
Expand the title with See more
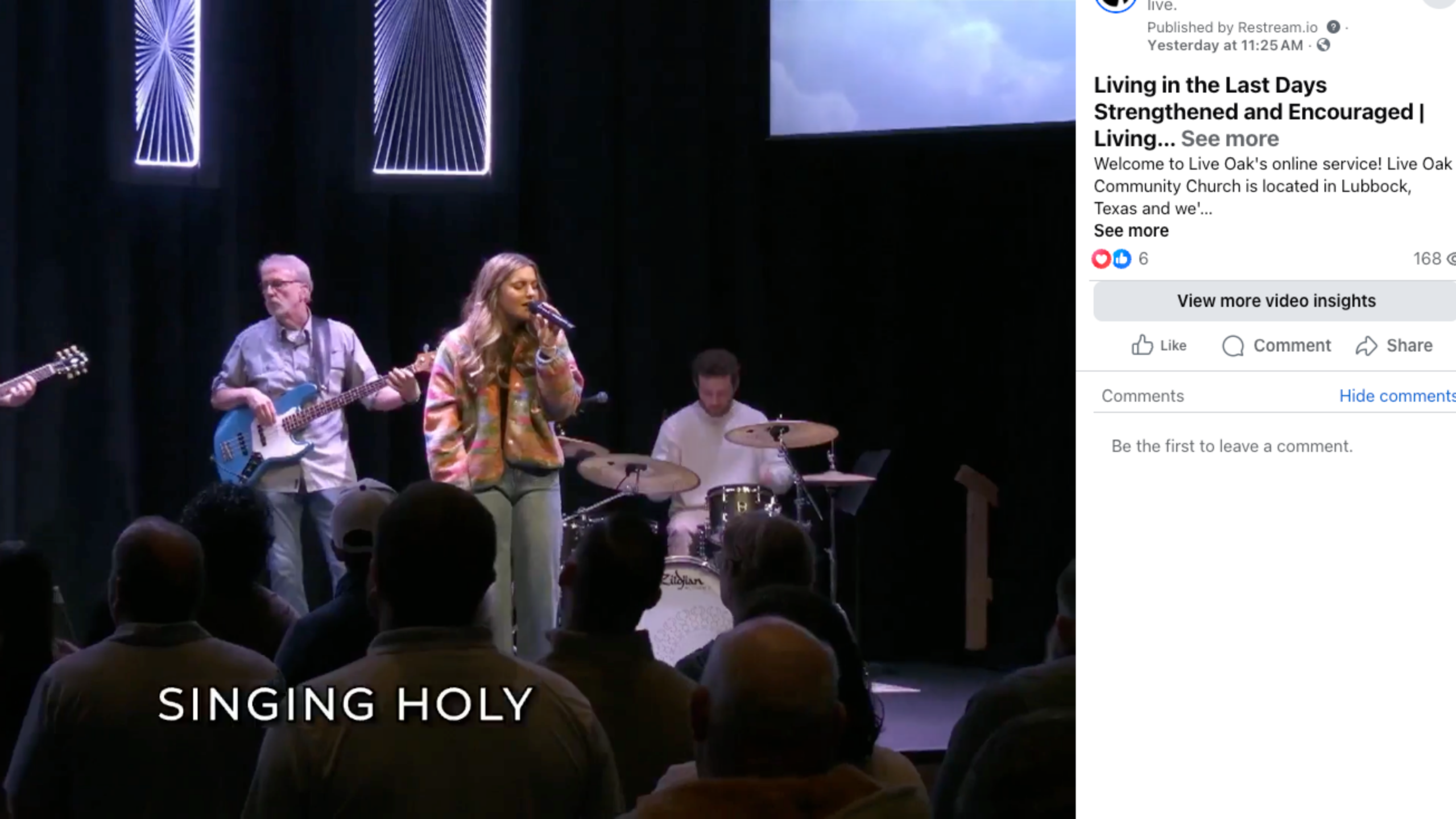pyautogui.click(x=1230, y=139)
